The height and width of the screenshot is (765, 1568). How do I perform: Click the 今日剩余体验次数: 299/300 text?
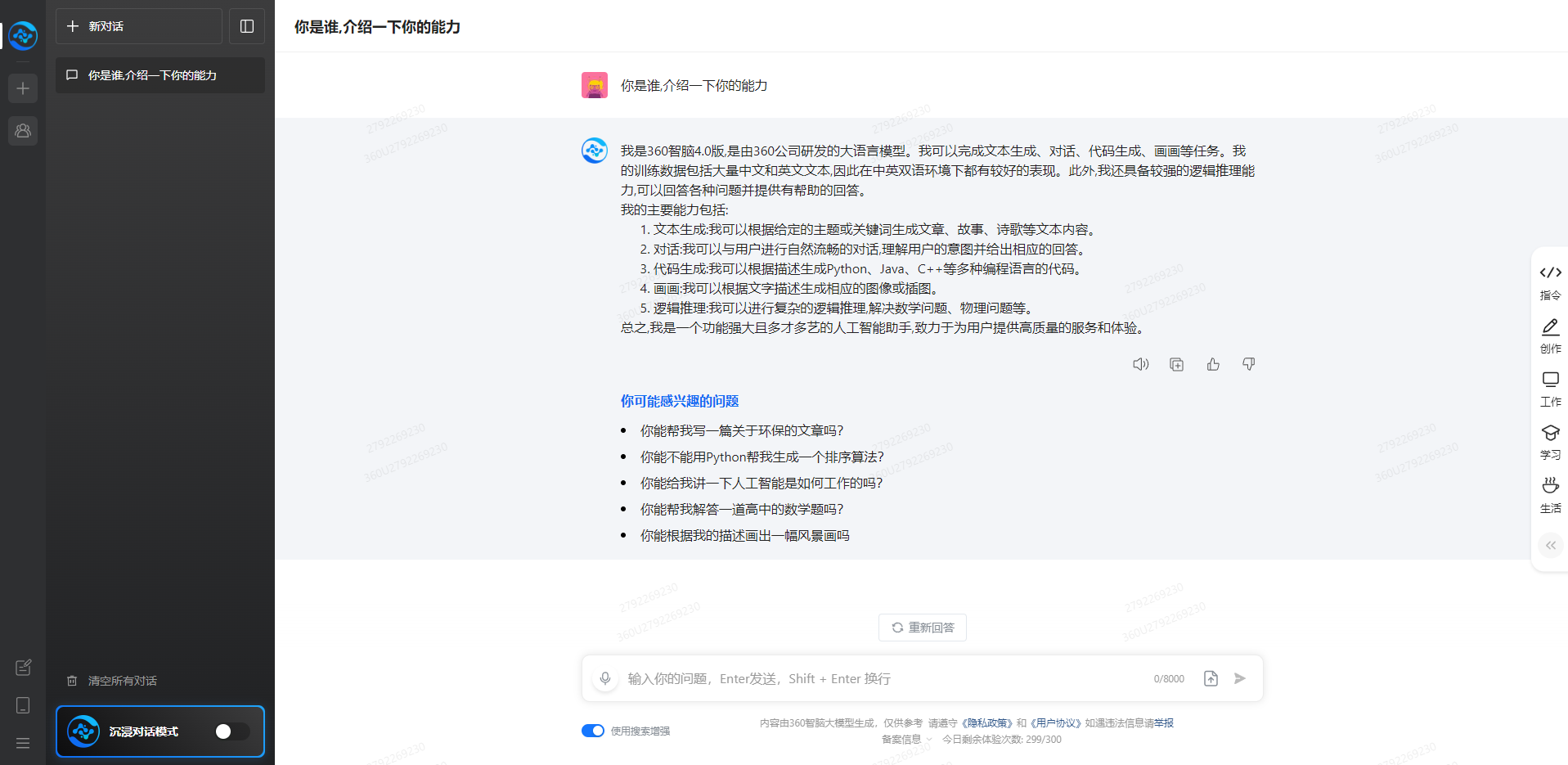[x=1002, y=740]
